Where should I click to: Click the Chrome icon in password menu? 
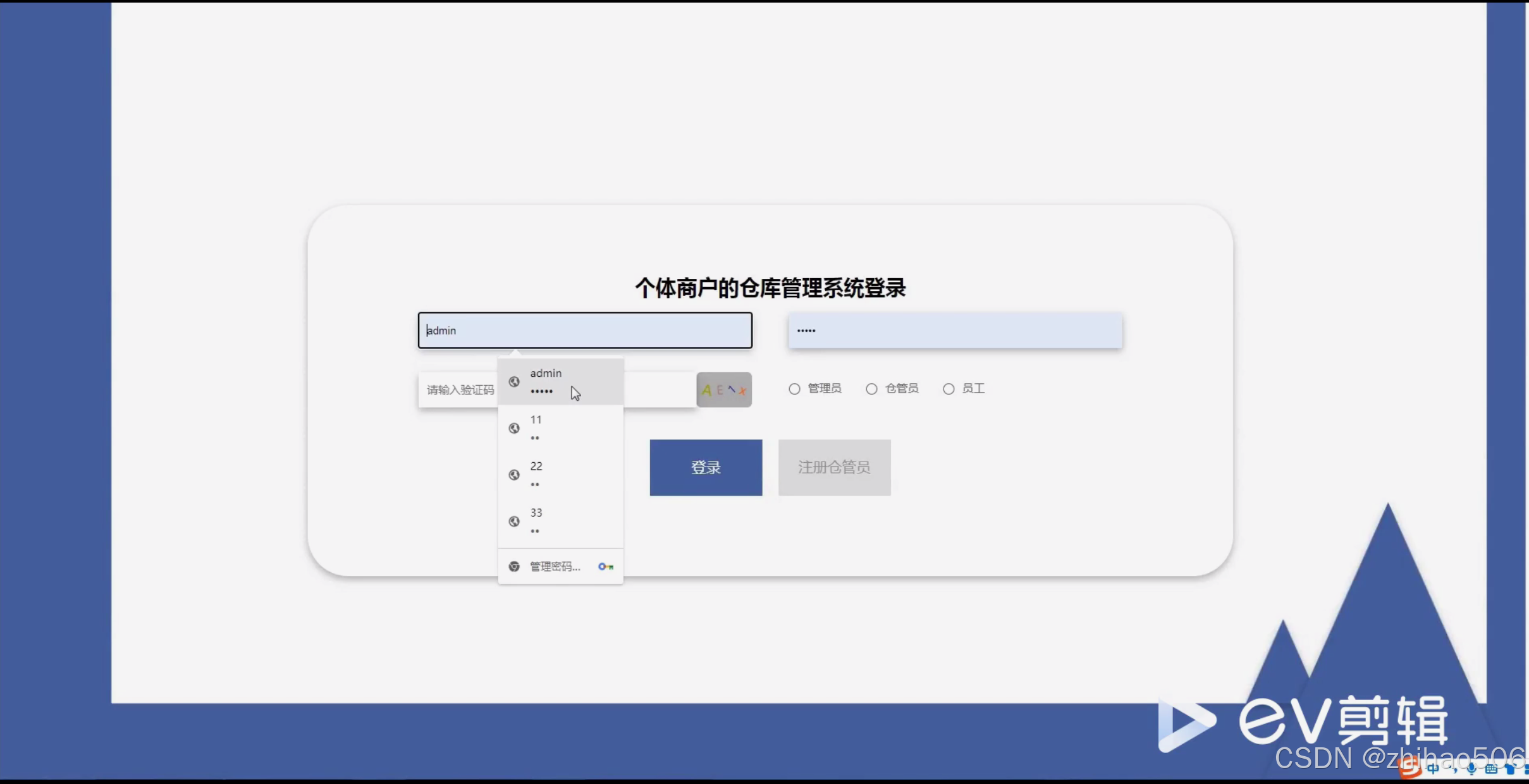tap(514, 567)
